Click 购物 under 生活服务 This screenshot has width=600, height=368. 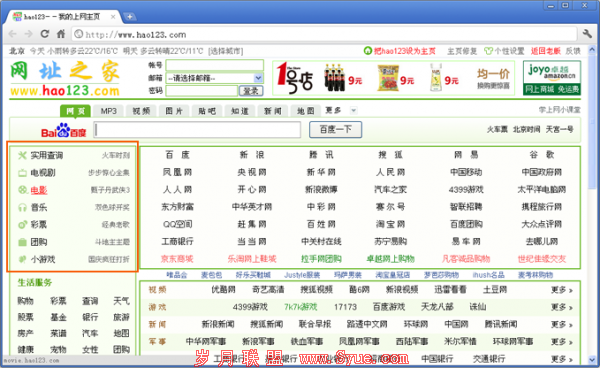(26, 301)
